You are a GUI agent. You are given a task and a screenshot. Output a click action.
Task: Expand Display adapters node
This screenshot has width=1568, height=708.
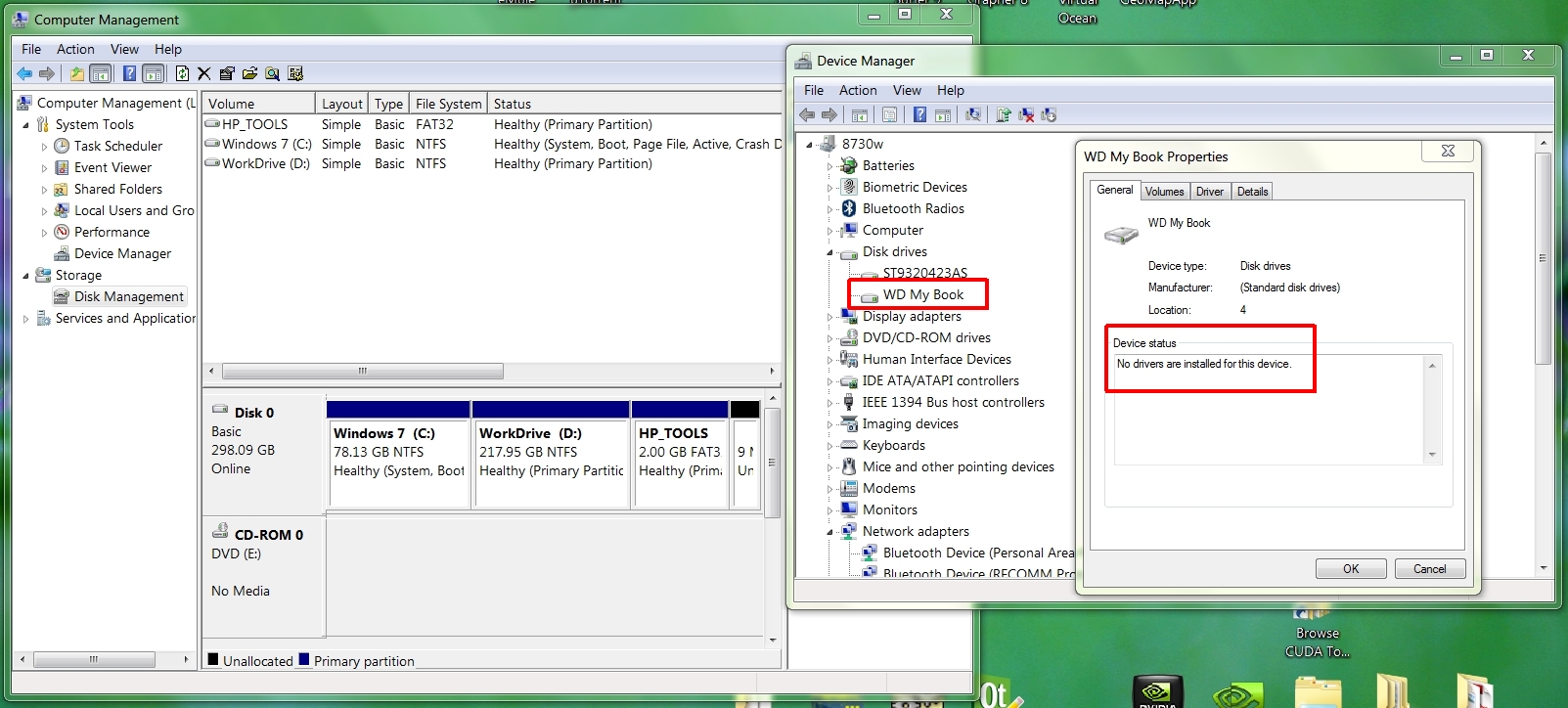[x=829, y=317]
